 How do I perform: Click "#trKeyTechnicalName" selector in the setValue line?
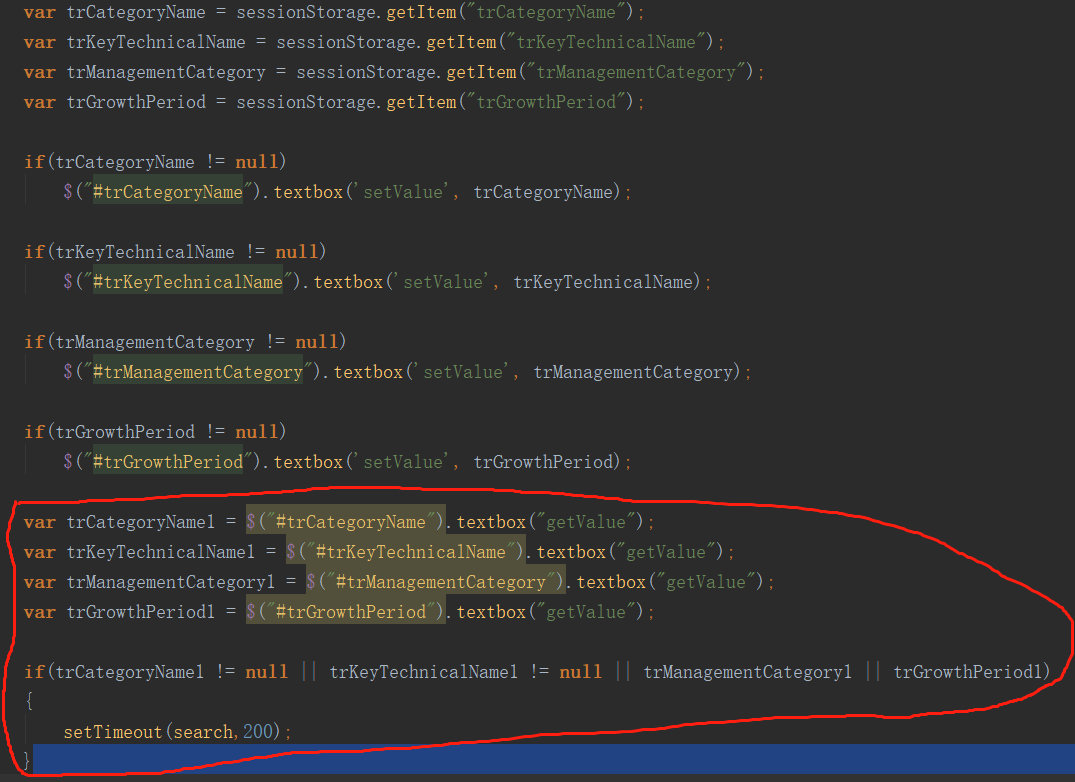(x=187, y=282)
